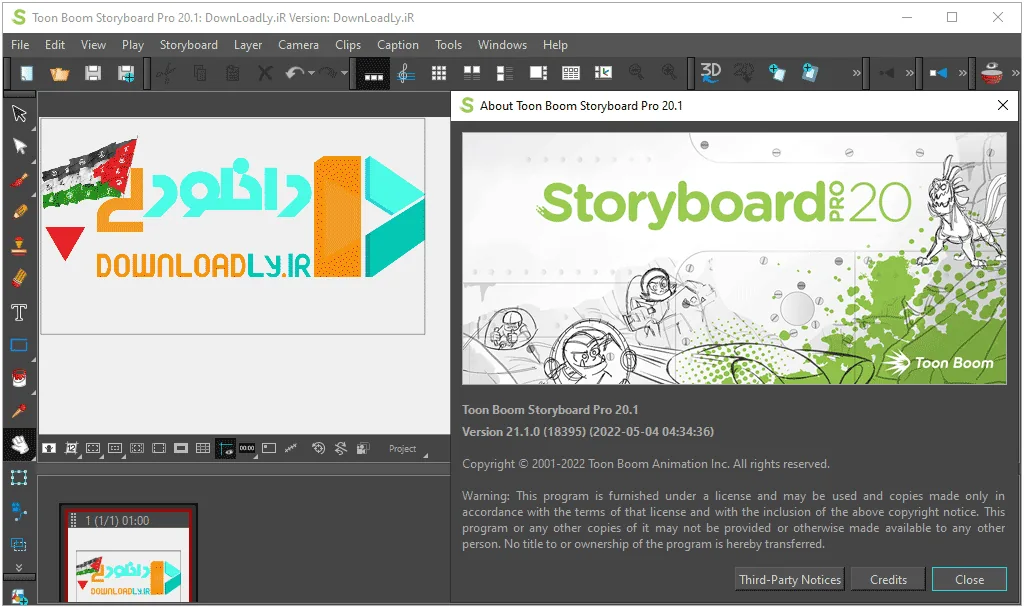Open the File menu
Image resolution: width=1024 pixels, height=607 pixels.
(20, 44)
